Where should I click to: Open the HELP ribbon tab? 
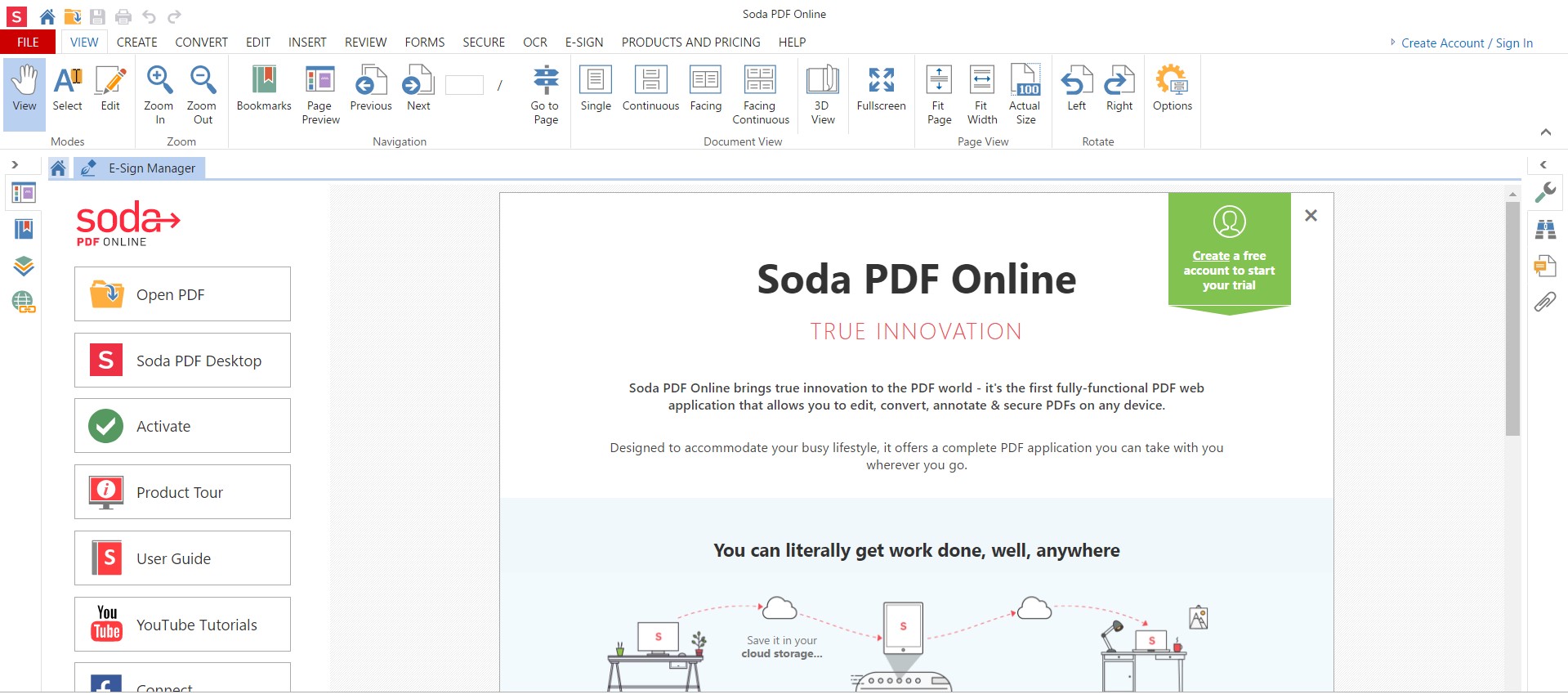point(792,42)
